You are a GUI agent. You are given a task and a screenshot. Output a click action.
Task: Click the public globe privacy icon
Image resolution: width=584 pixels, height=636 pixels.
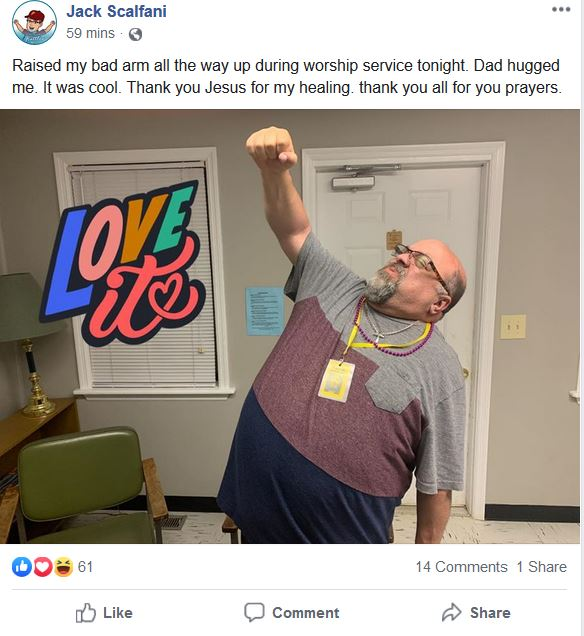point(135,34)
